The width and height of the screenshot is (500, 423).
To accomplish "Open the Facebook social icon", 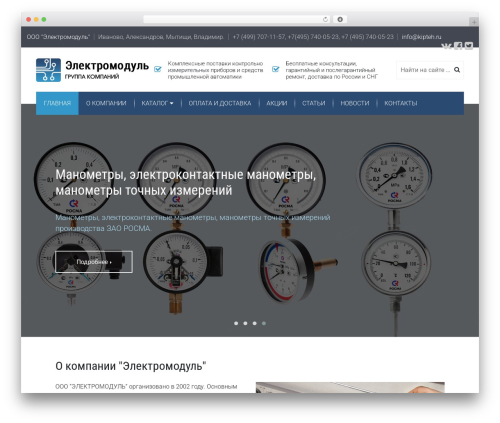I will (x=458, y=46).
